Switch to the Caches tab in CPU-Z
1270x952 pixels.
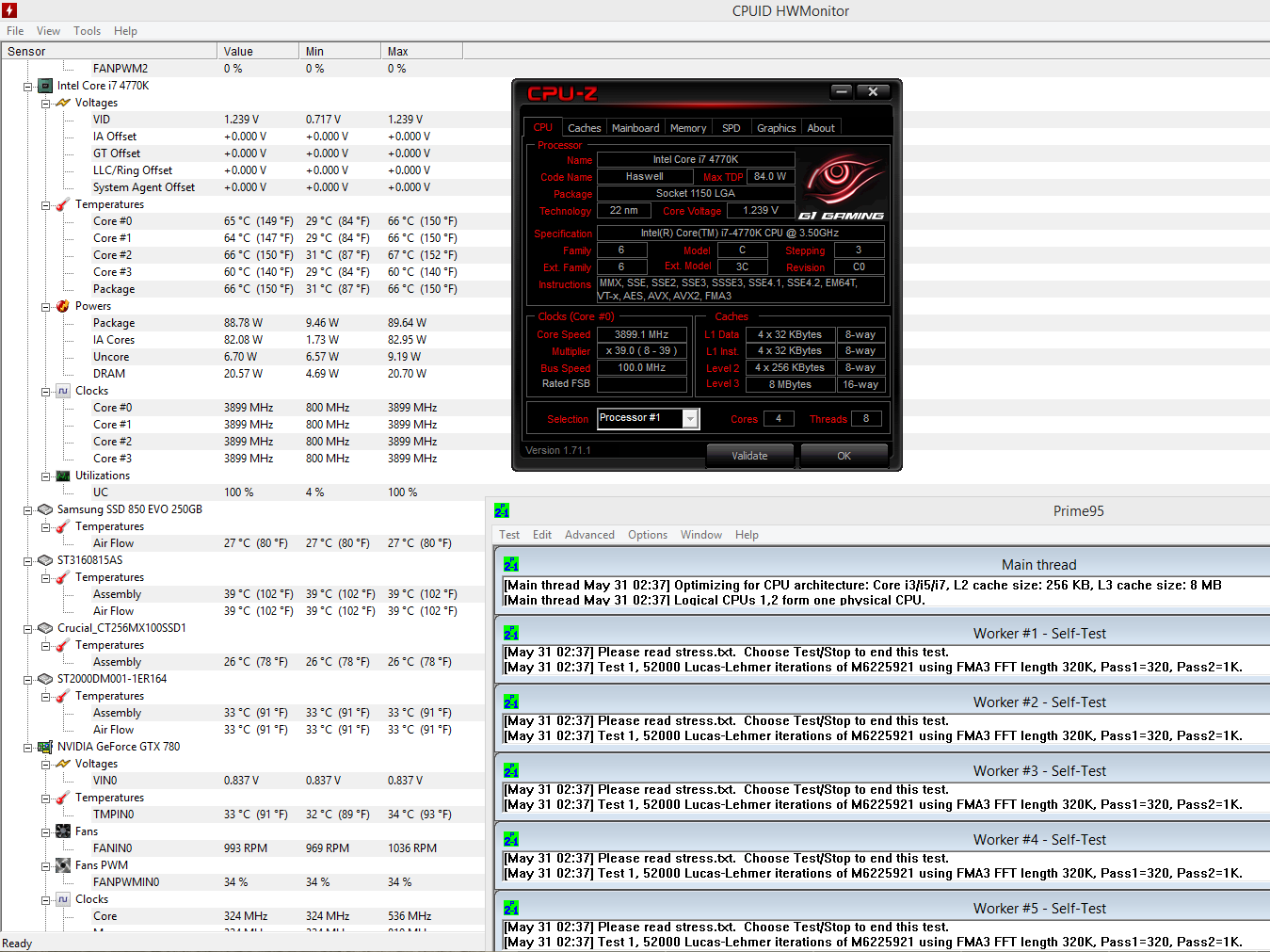click(585, 128)
